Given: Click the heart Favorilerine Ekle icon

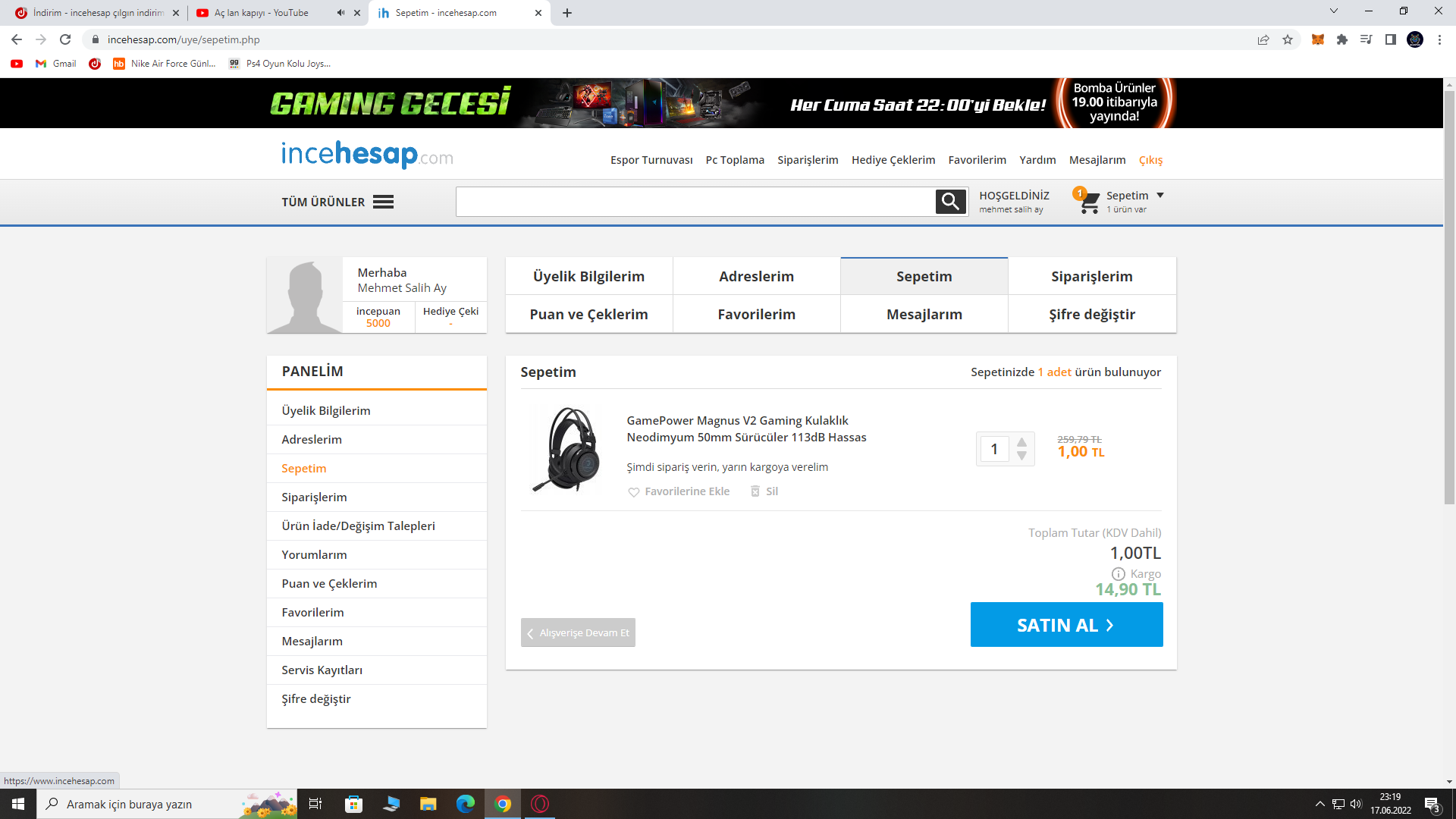Looking at the screenshot, I should tap(634, 492).
